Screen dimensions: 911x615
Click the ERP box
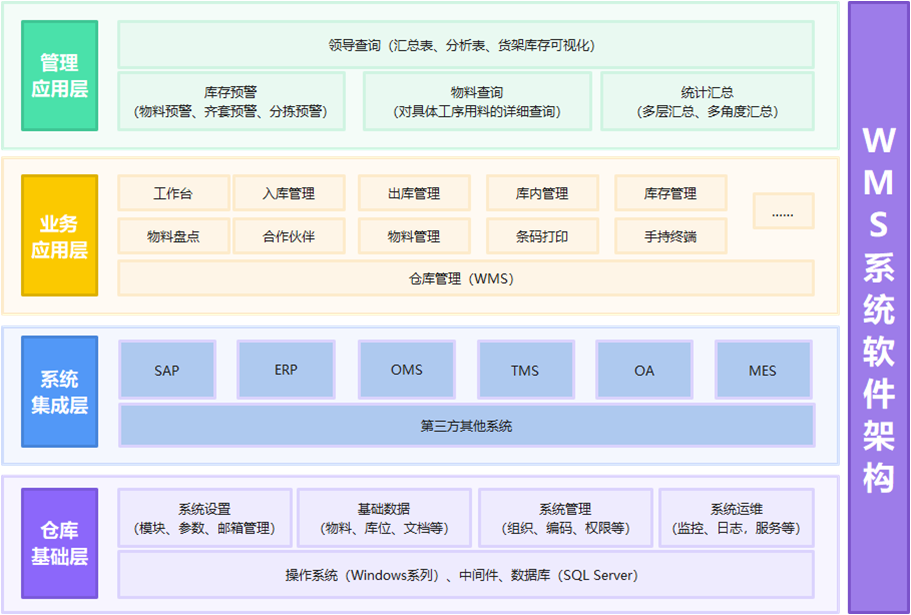click(x=286, y=370)
